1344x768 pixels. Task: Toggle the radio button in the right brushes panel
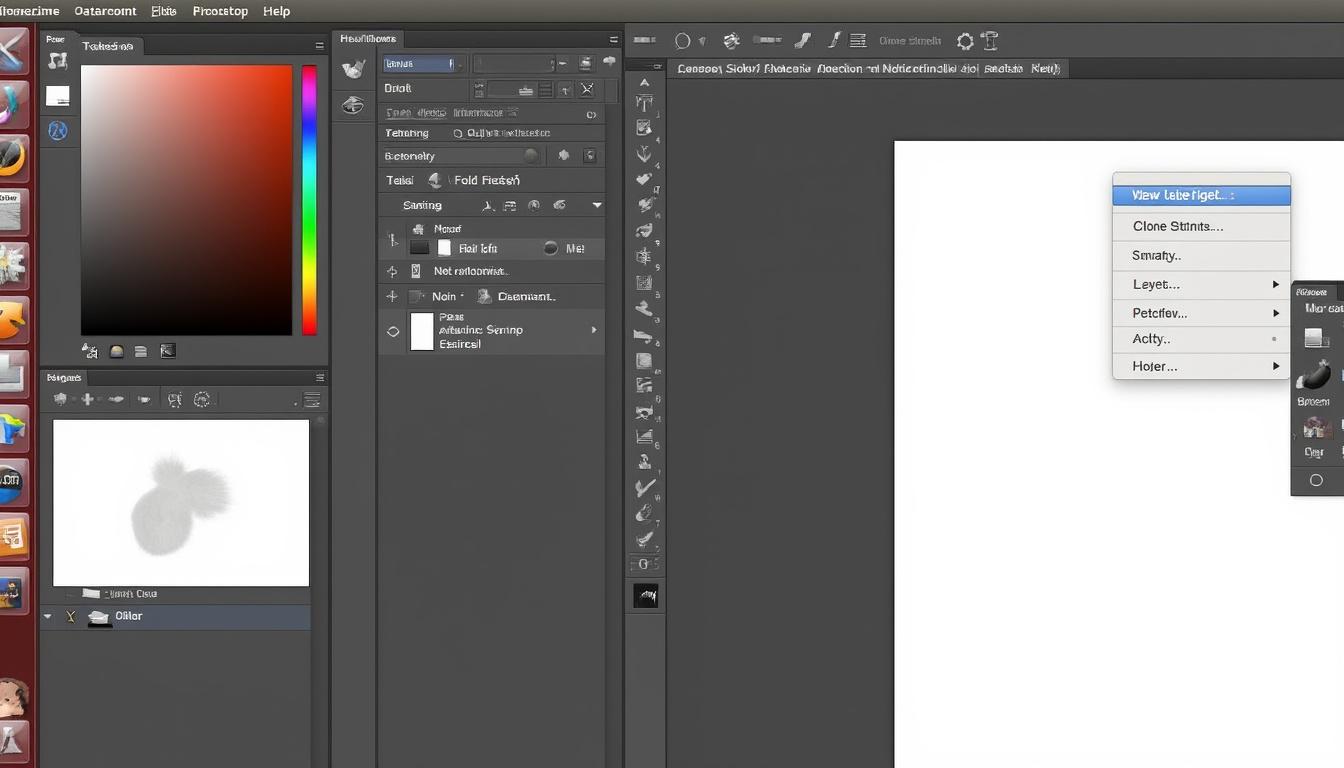click(x=1315, y=480)
